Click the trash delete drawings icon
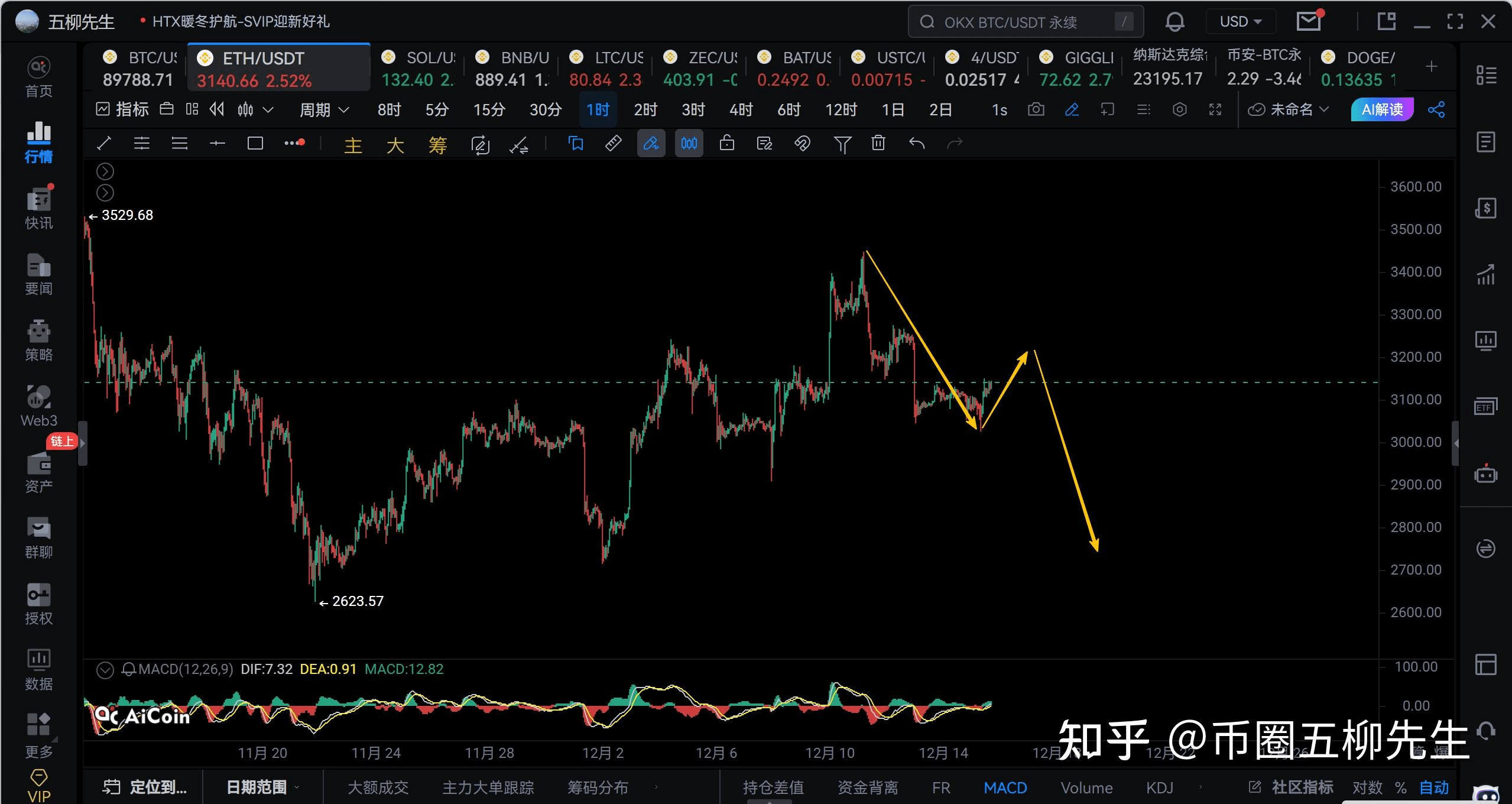 pyautogui.click(x=878, y=144)
